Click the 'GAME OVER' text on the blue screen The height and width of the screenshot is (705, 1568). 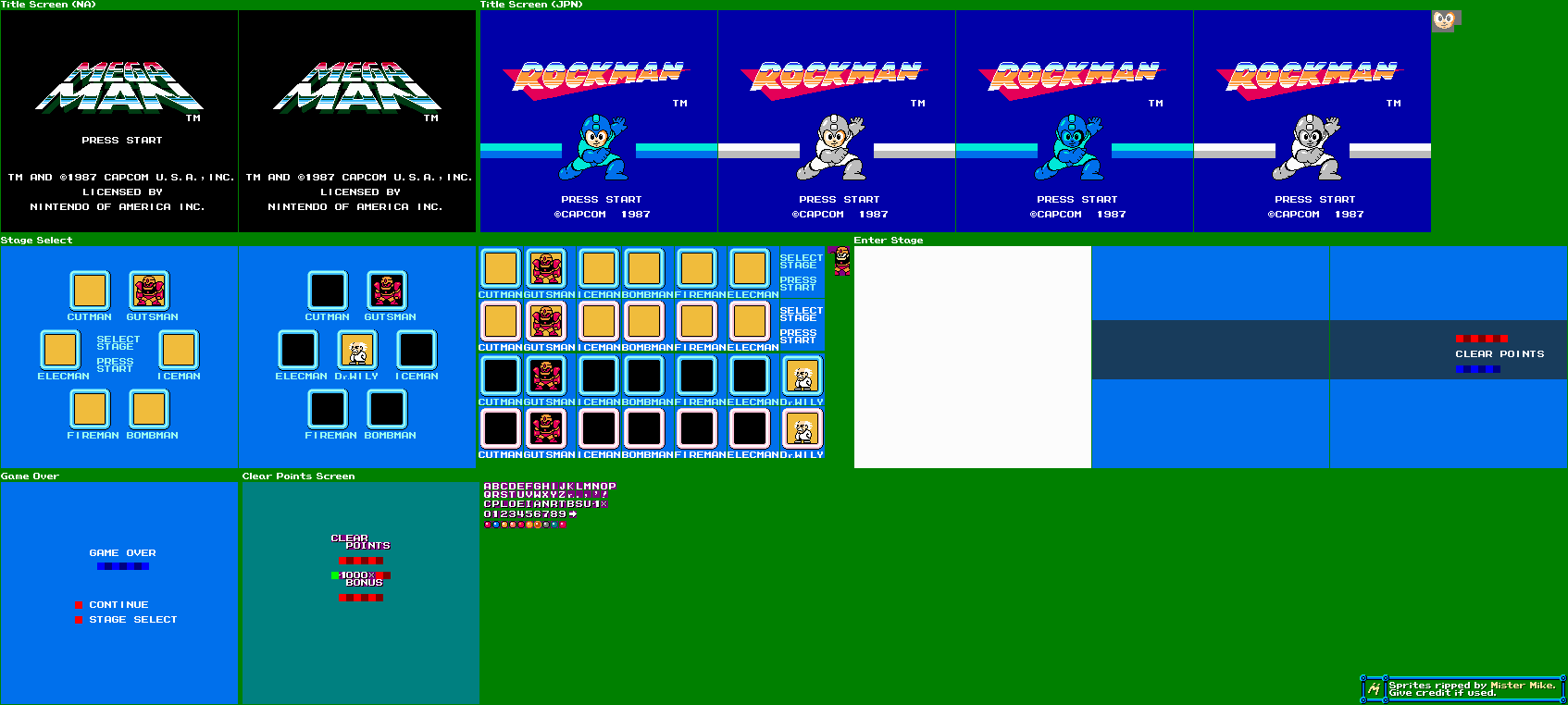tap(122, 553)
